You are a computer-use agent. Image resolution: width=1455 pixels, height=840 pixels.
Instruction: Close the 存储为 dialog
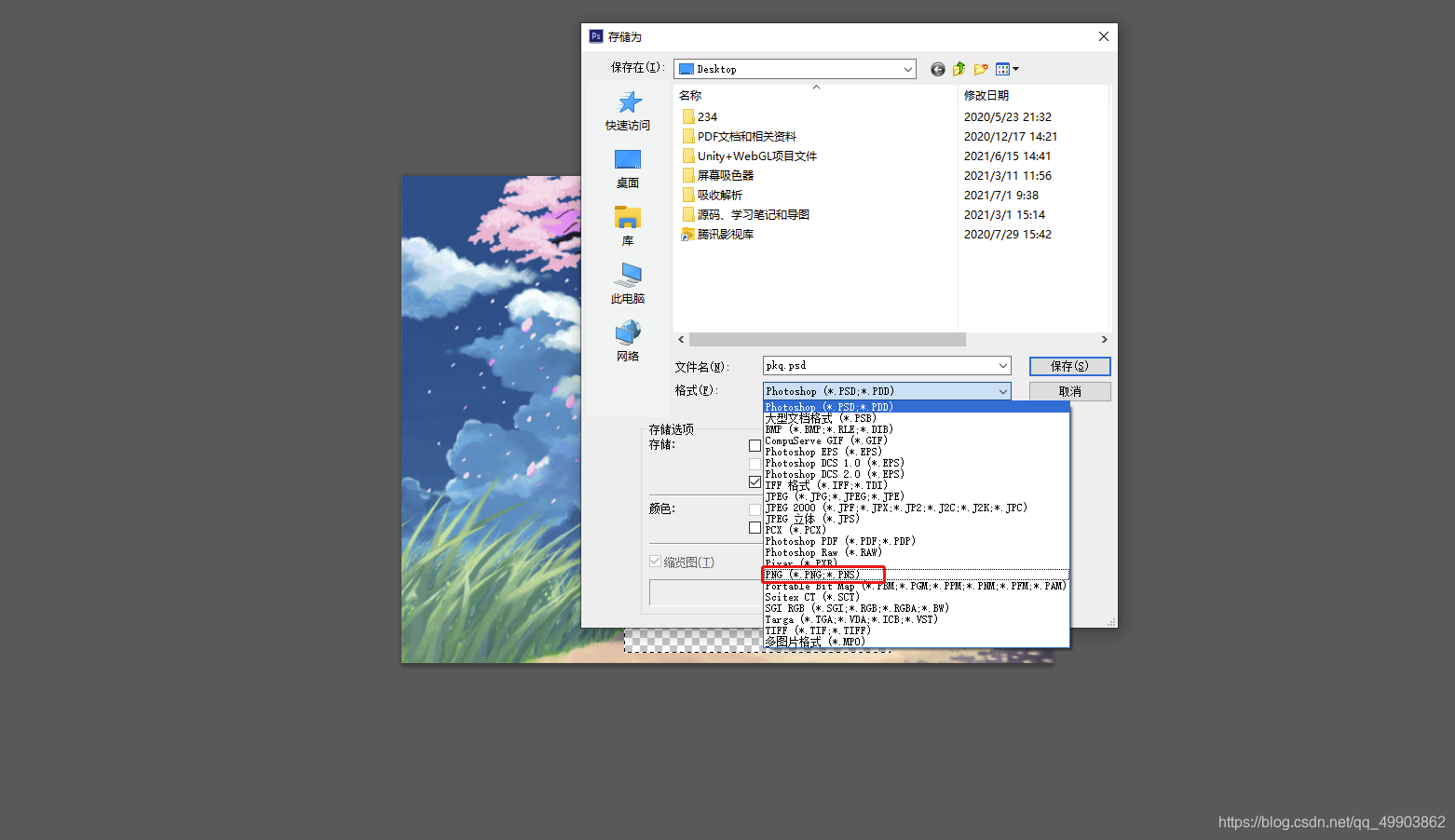tap(1103, 36)
